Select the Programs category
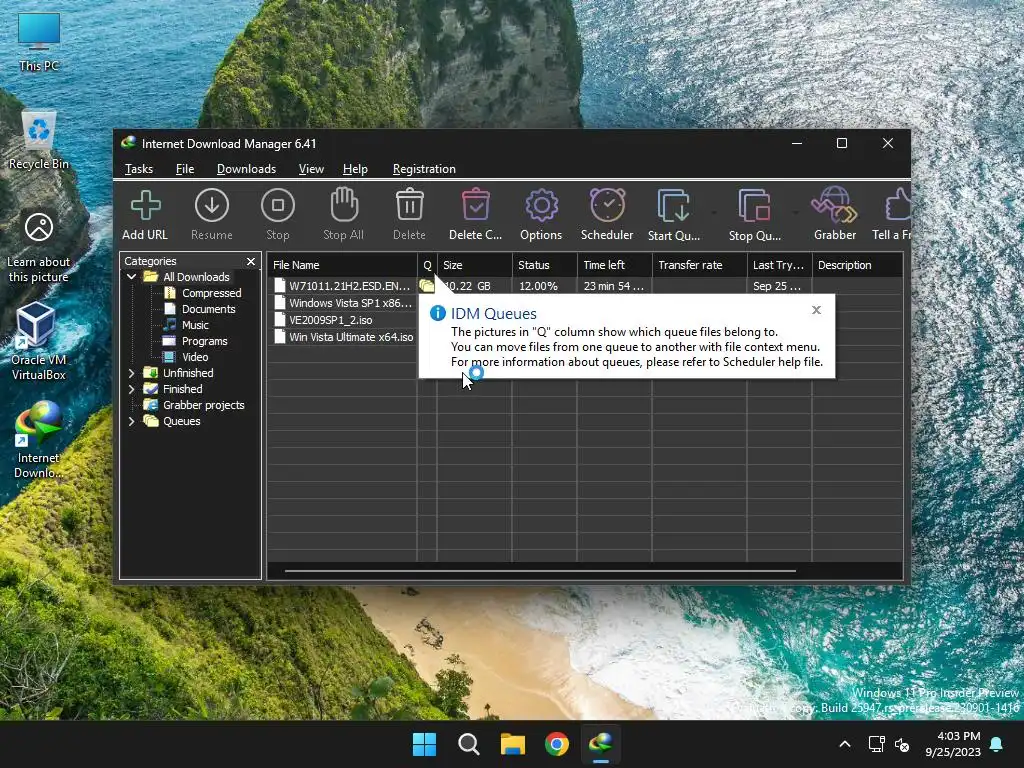The image size is (1024, 768). pyautogui.click(x=196, y=341)
